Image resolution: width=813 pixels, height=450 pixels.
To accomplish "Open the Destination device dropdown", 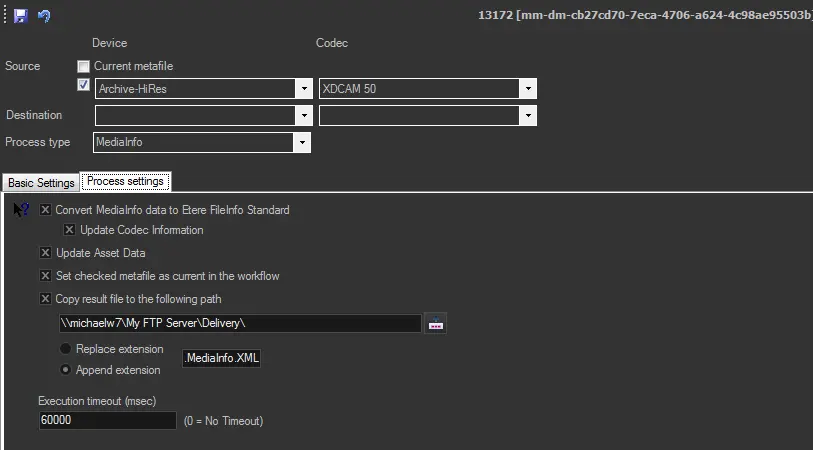I will 303,116.
